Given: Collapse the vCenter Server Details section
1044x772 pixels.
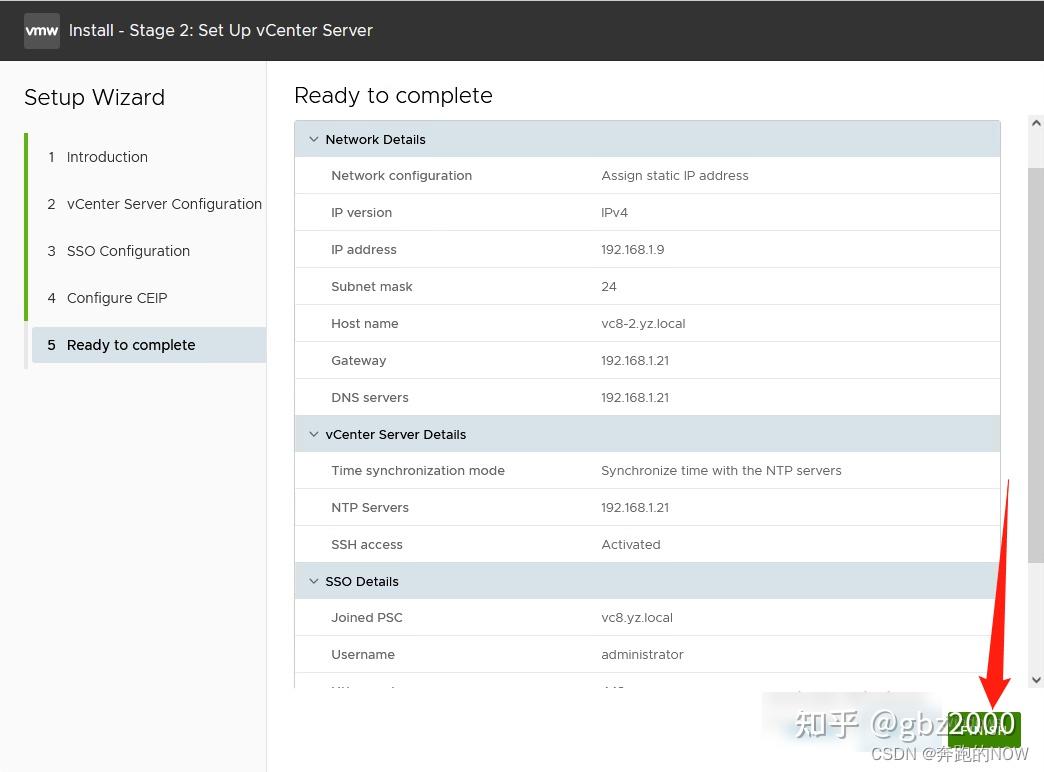Looking at the screenshot, I should pyautogui.click(x=314, y=435).
